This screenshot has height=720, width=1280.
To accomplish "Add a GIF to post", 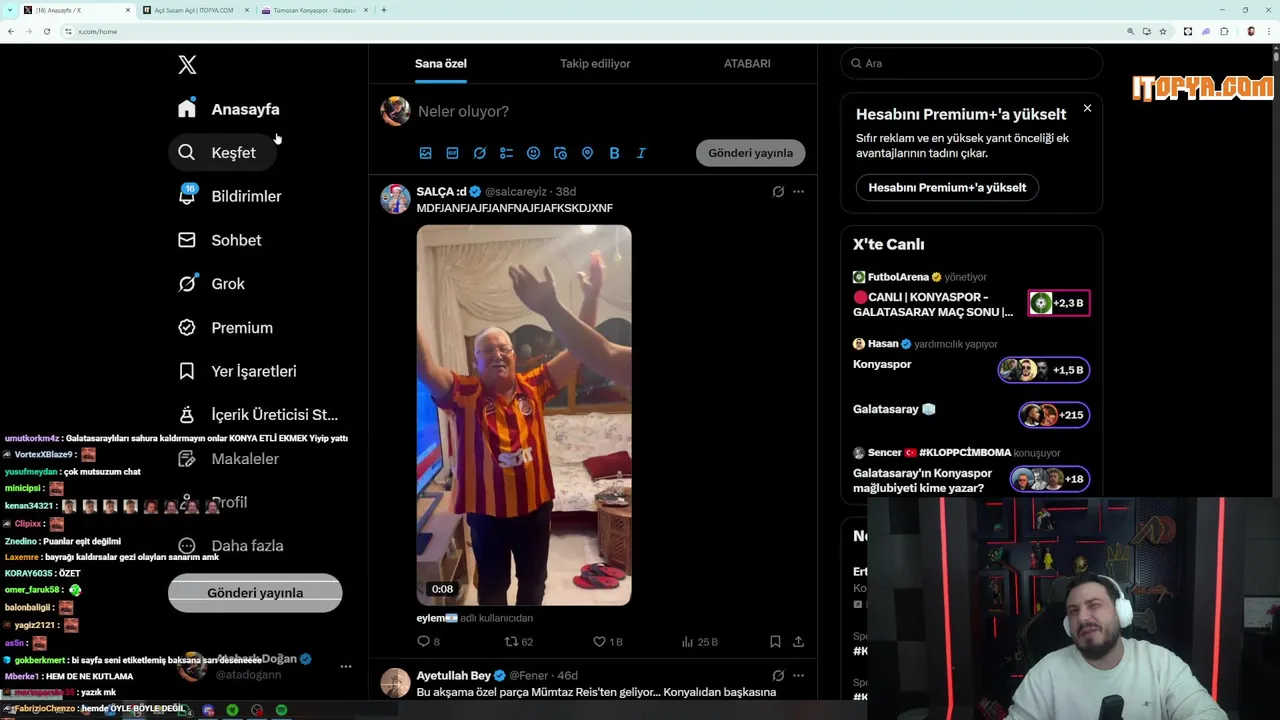I will click(x=452, y=153).
